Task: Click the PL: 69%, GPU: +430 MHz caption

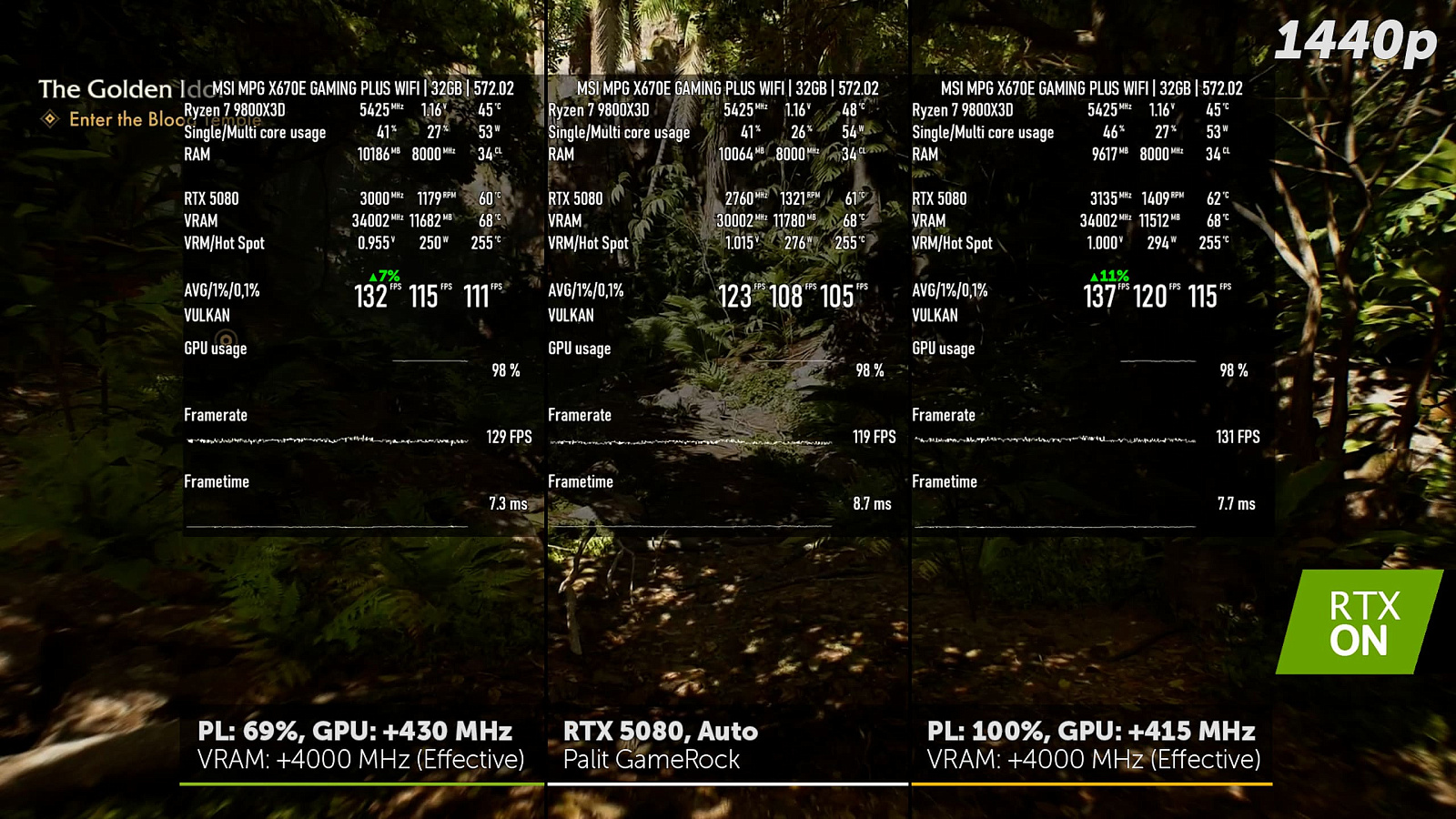Action: (355, 731)
